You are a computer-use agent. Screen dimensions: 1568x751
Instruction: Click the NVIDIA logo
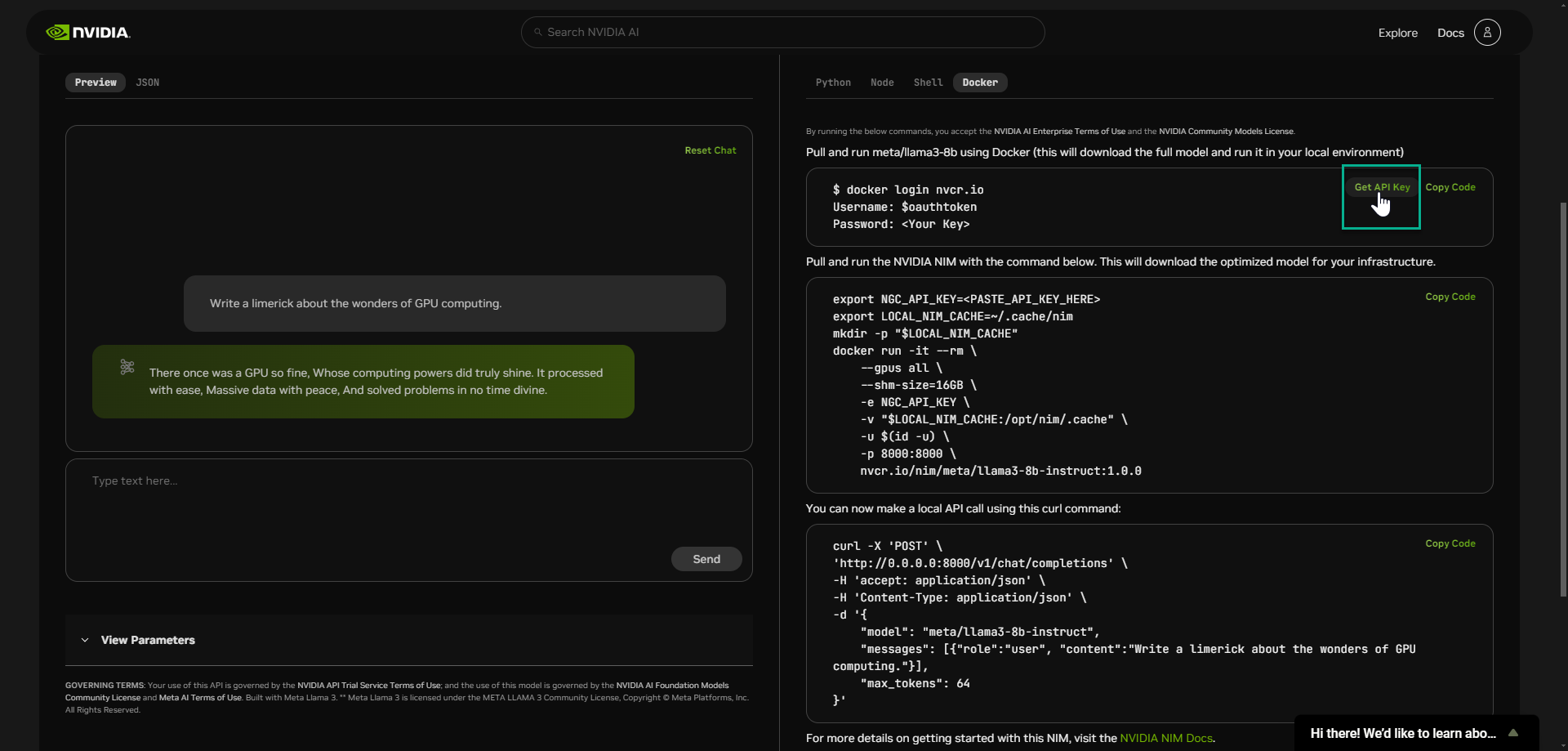[87, 32]
